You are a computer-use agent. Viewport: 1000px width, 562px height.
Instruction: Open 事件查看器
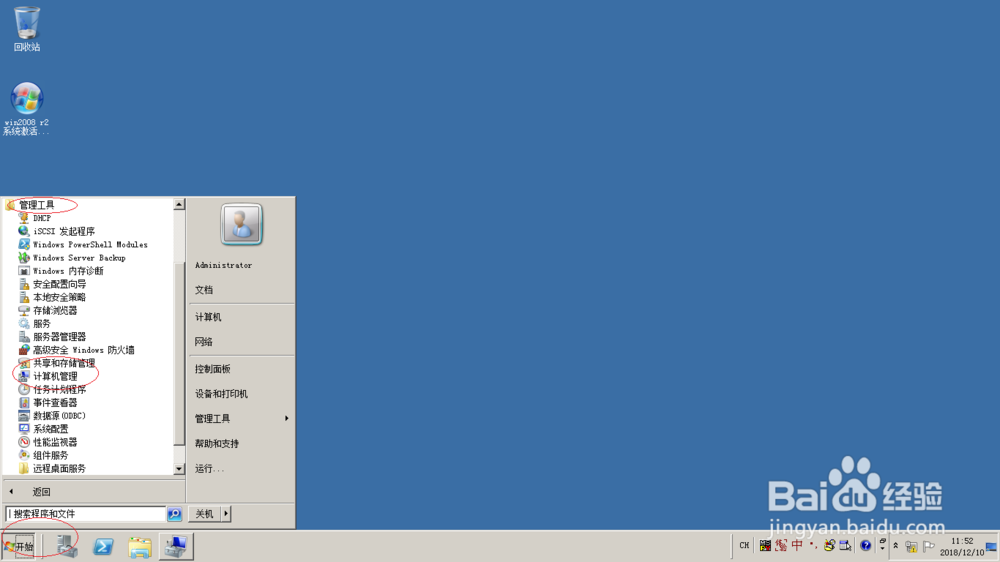click(48, 403)
